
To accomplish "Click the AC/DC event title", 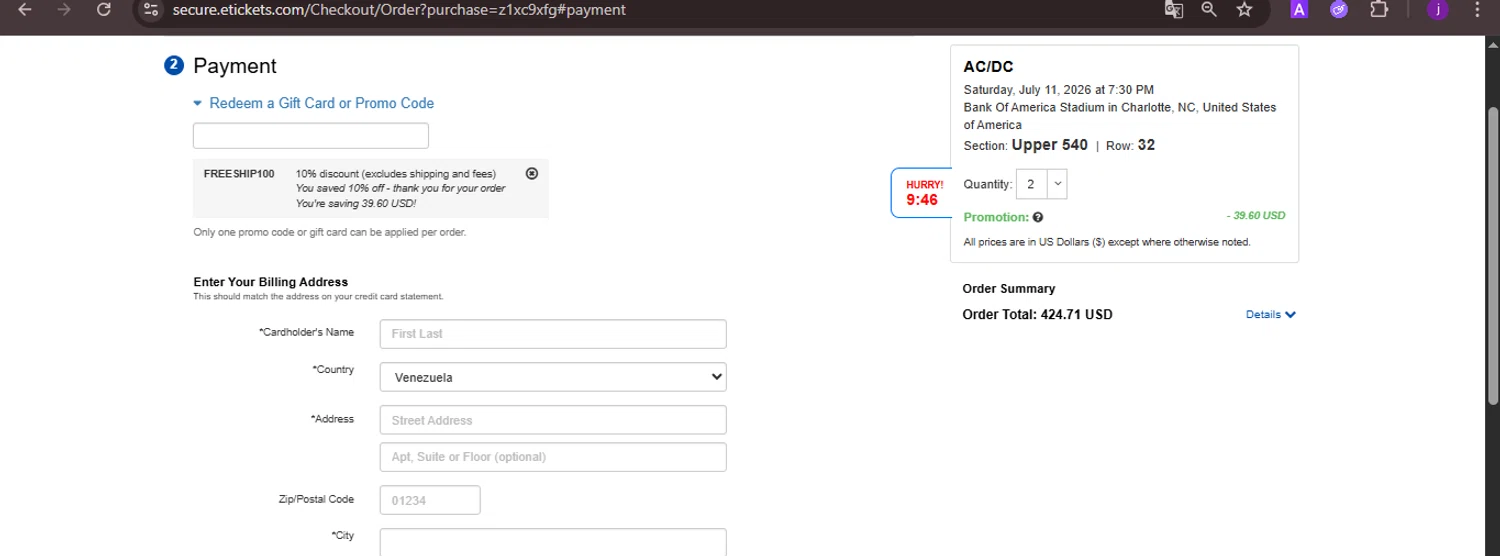I will coord(988,67).
